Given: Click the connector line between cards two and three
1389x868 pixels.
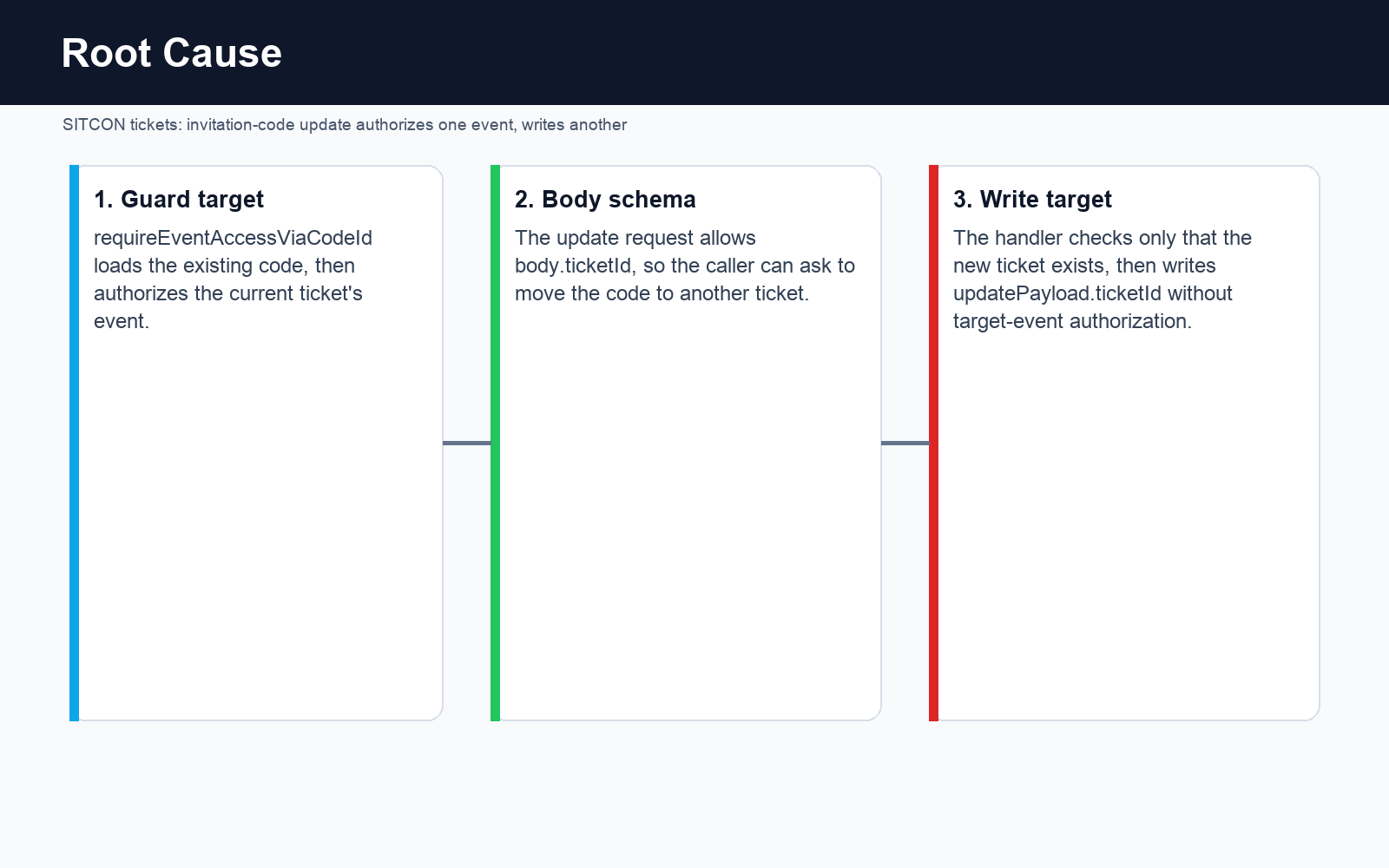Looking at the screenshot, I should (905, 443).
